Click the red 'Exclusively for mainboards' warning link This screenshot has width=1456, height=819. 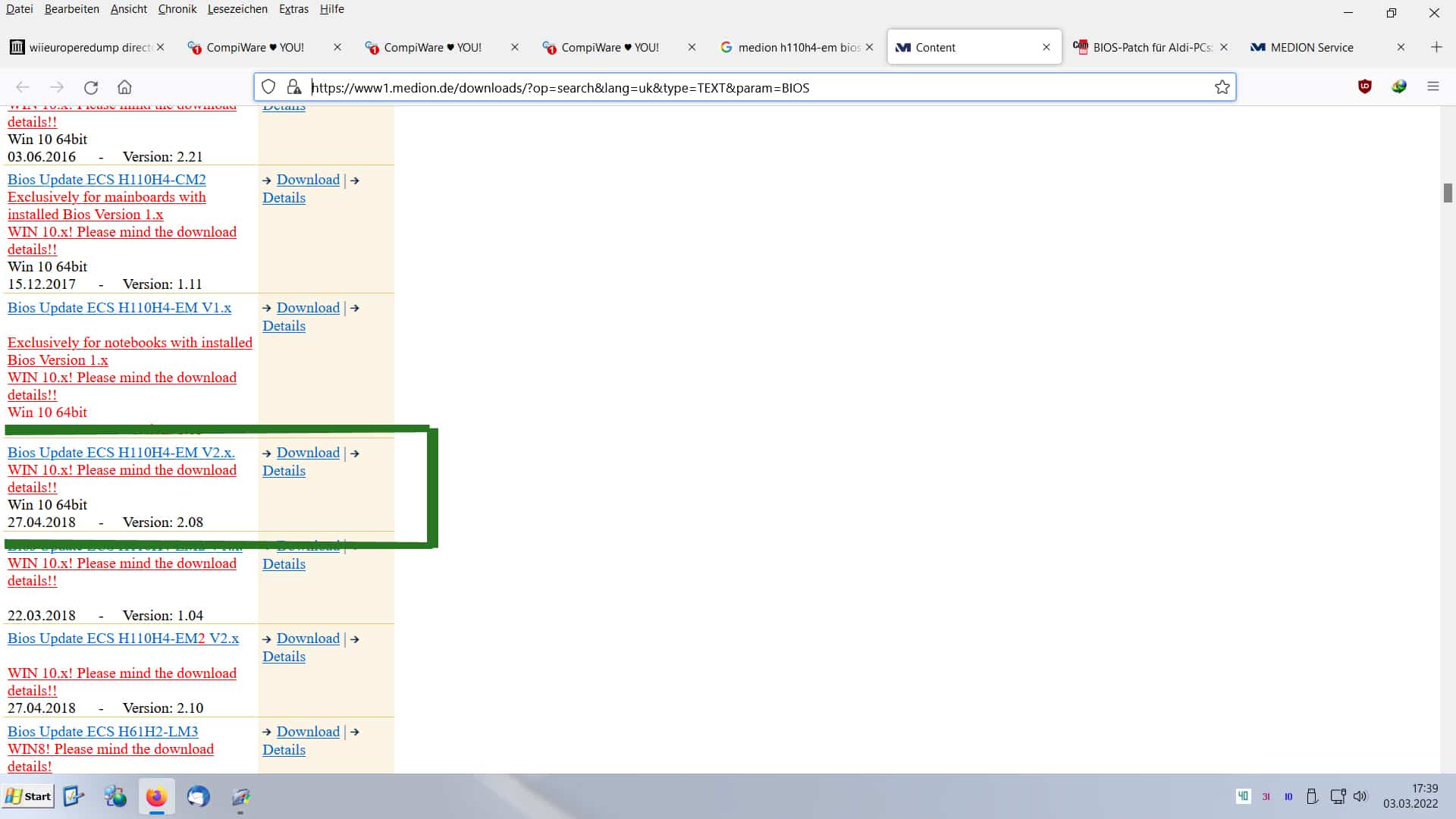tap(107, 206)
